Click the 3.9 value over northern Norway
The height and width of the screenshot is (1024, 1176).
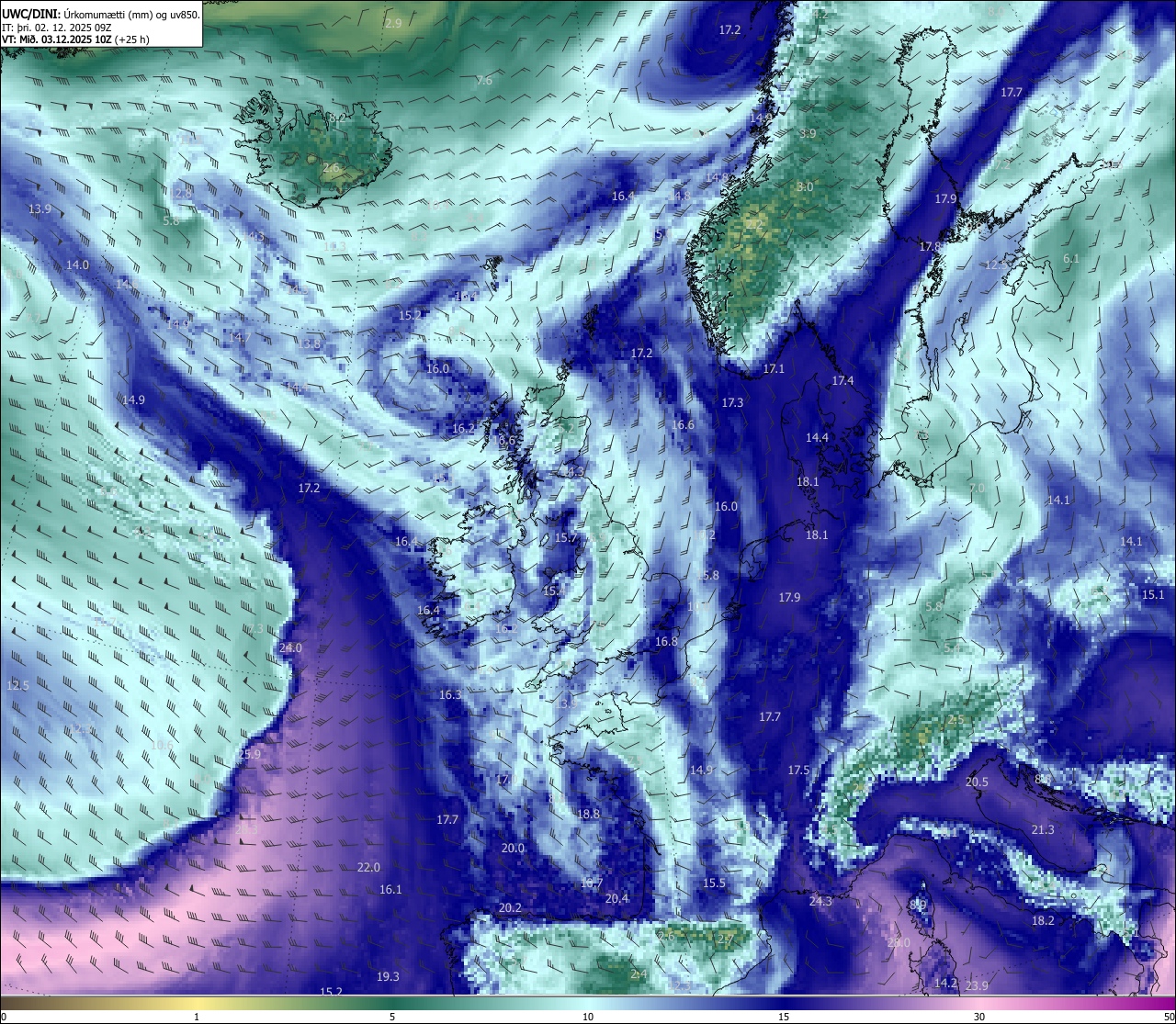coord(808,133)
